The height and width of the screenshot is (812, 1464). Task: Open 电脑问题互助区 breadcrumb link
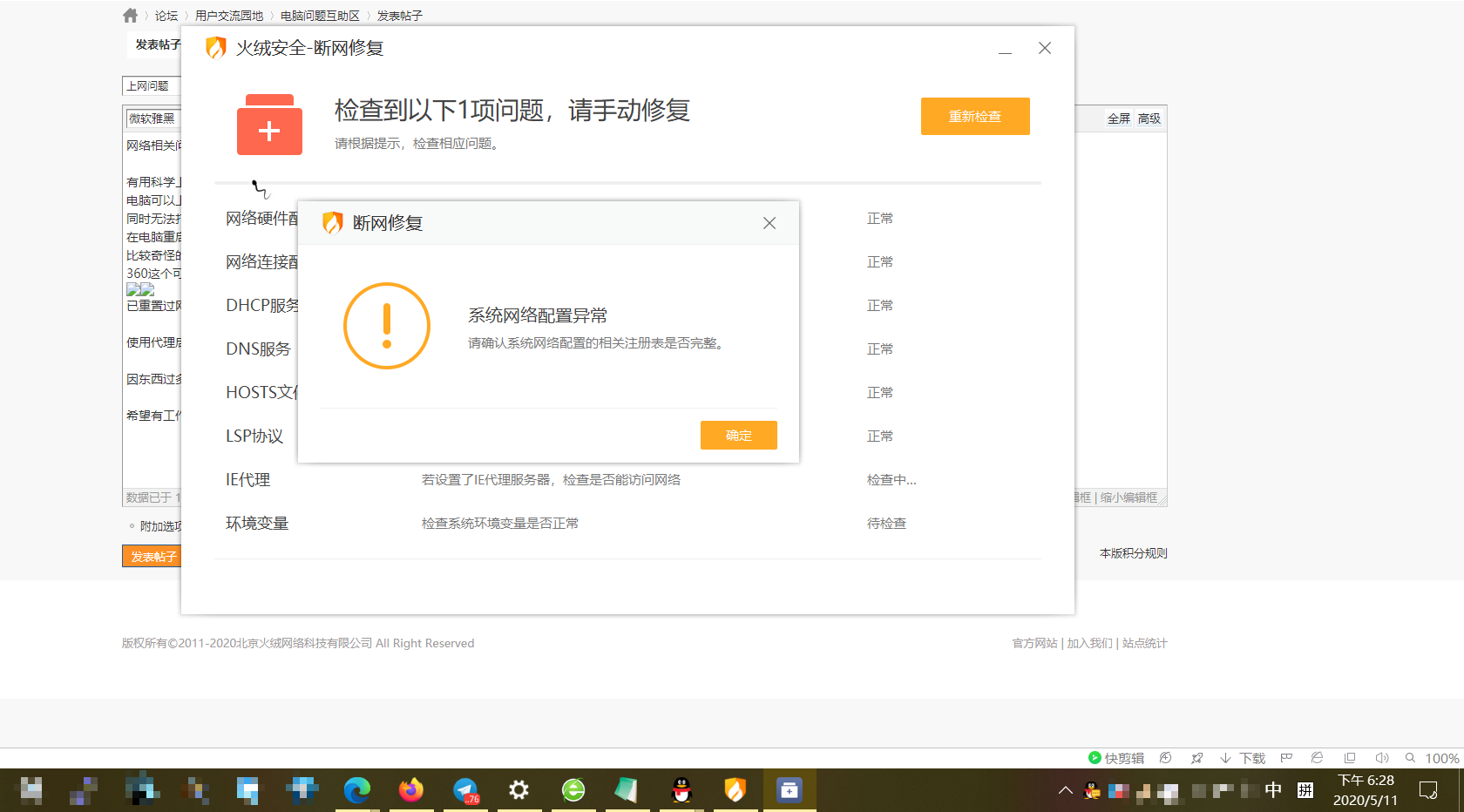(320, 16)
